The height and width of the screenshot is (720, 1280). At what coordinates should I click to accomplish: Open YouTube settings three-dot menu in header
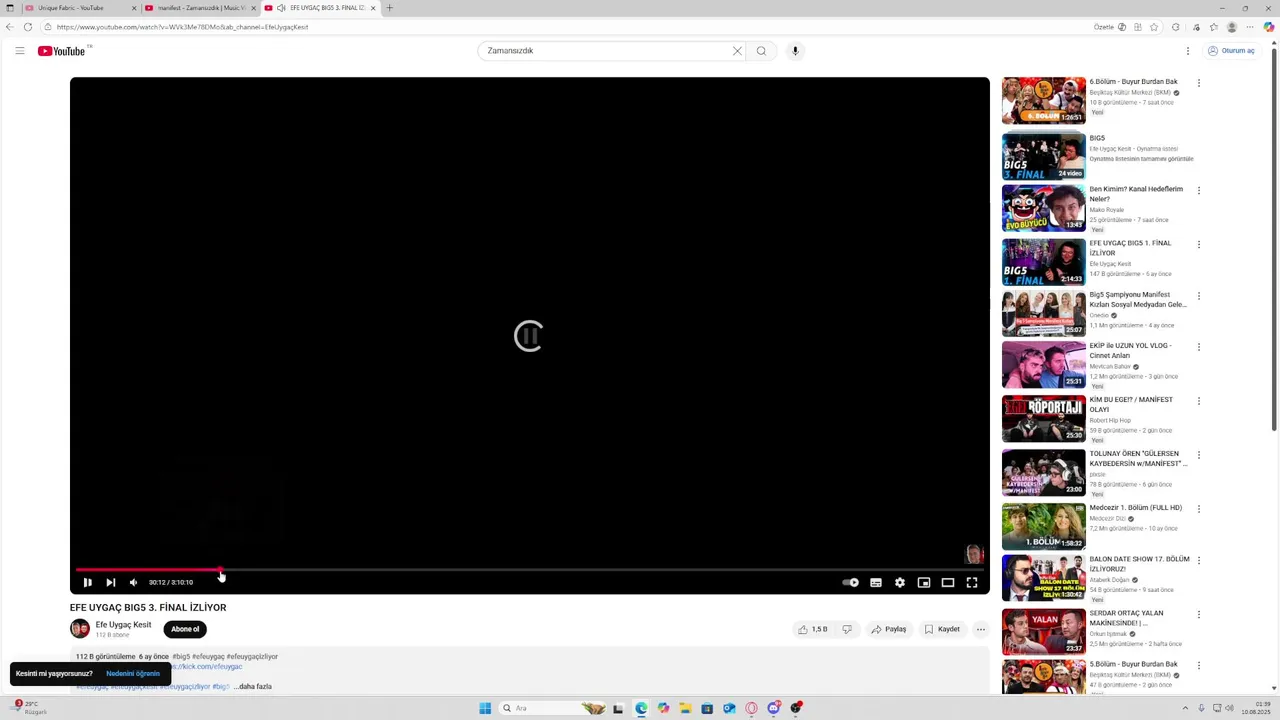click(1188, 51)
